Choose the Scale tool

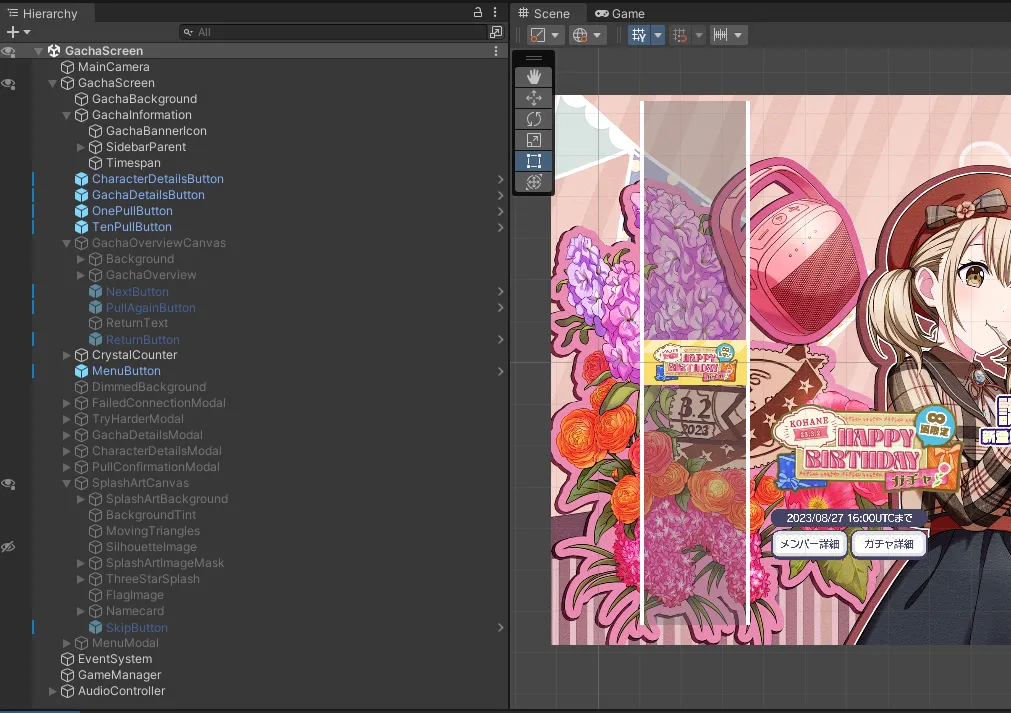[533, 139]
